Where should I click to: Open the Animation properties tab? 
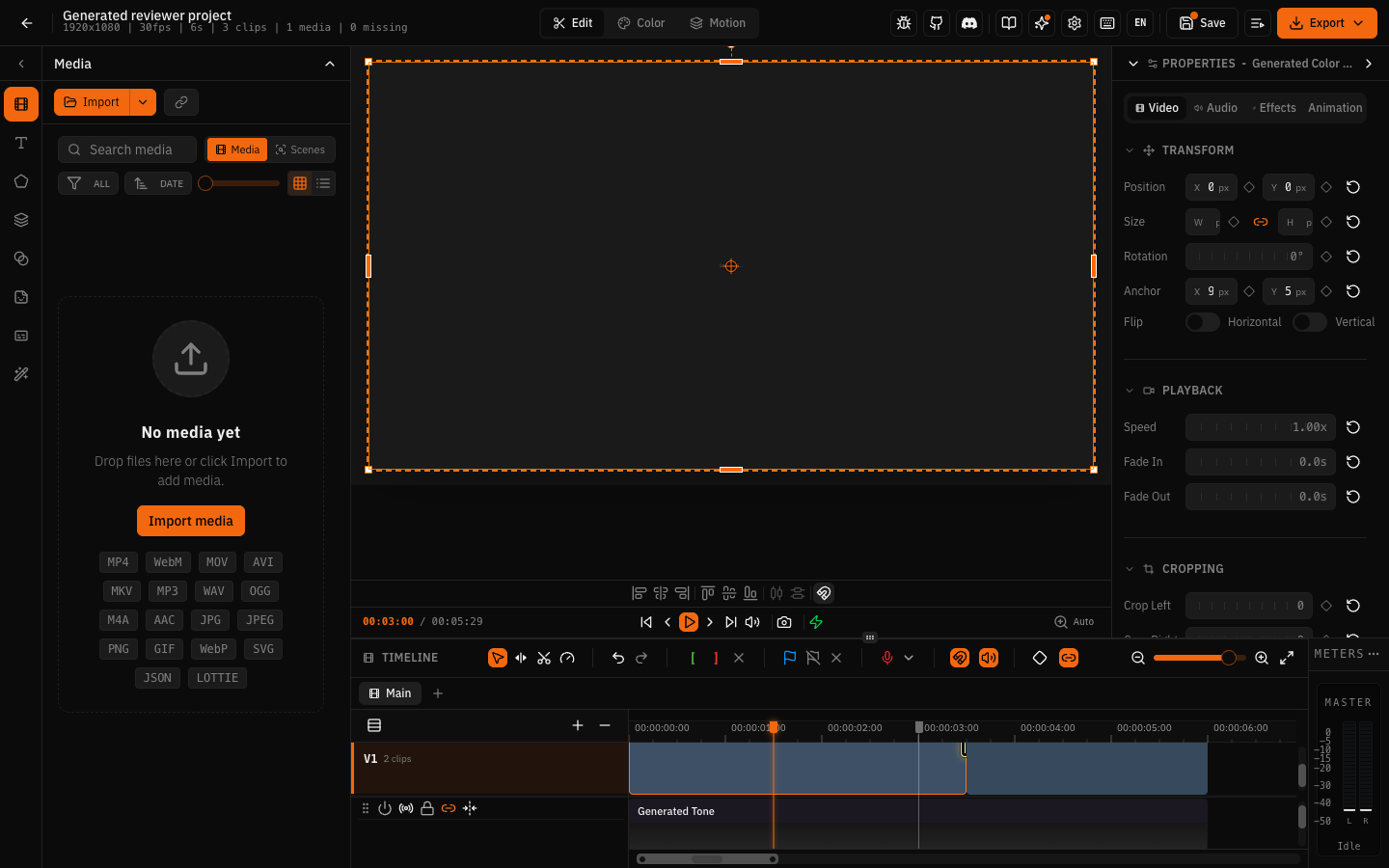coord(1335,108)
